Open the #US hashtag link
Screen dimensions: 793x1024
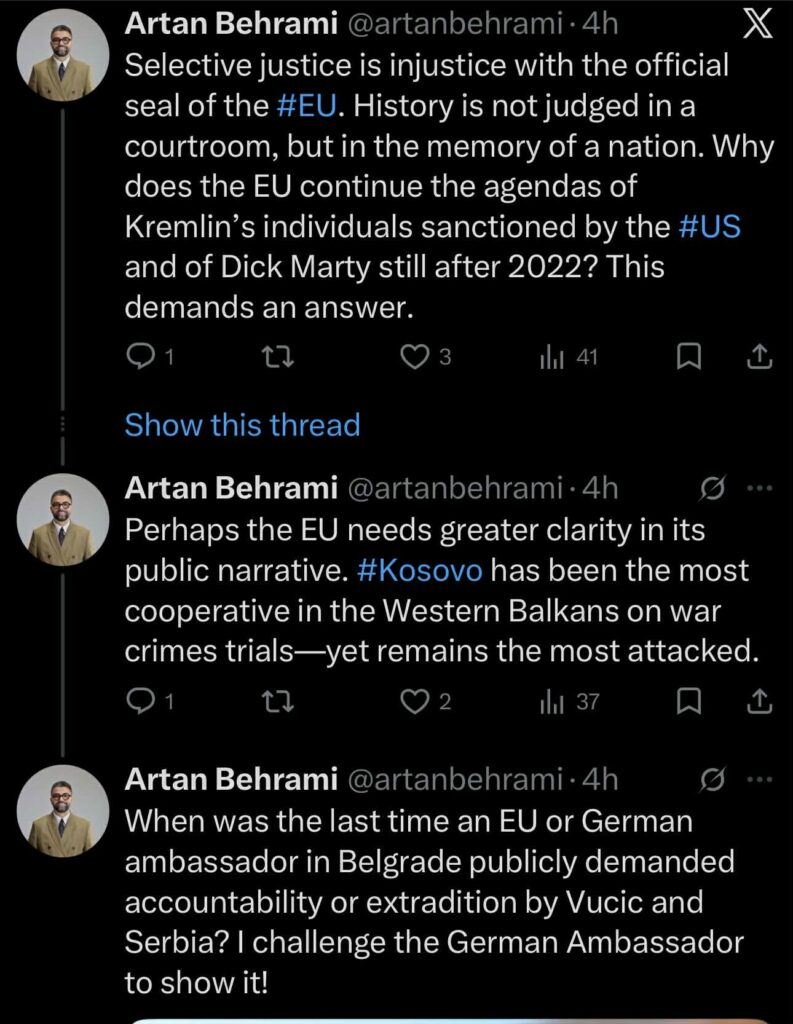(x=709, y=226)
